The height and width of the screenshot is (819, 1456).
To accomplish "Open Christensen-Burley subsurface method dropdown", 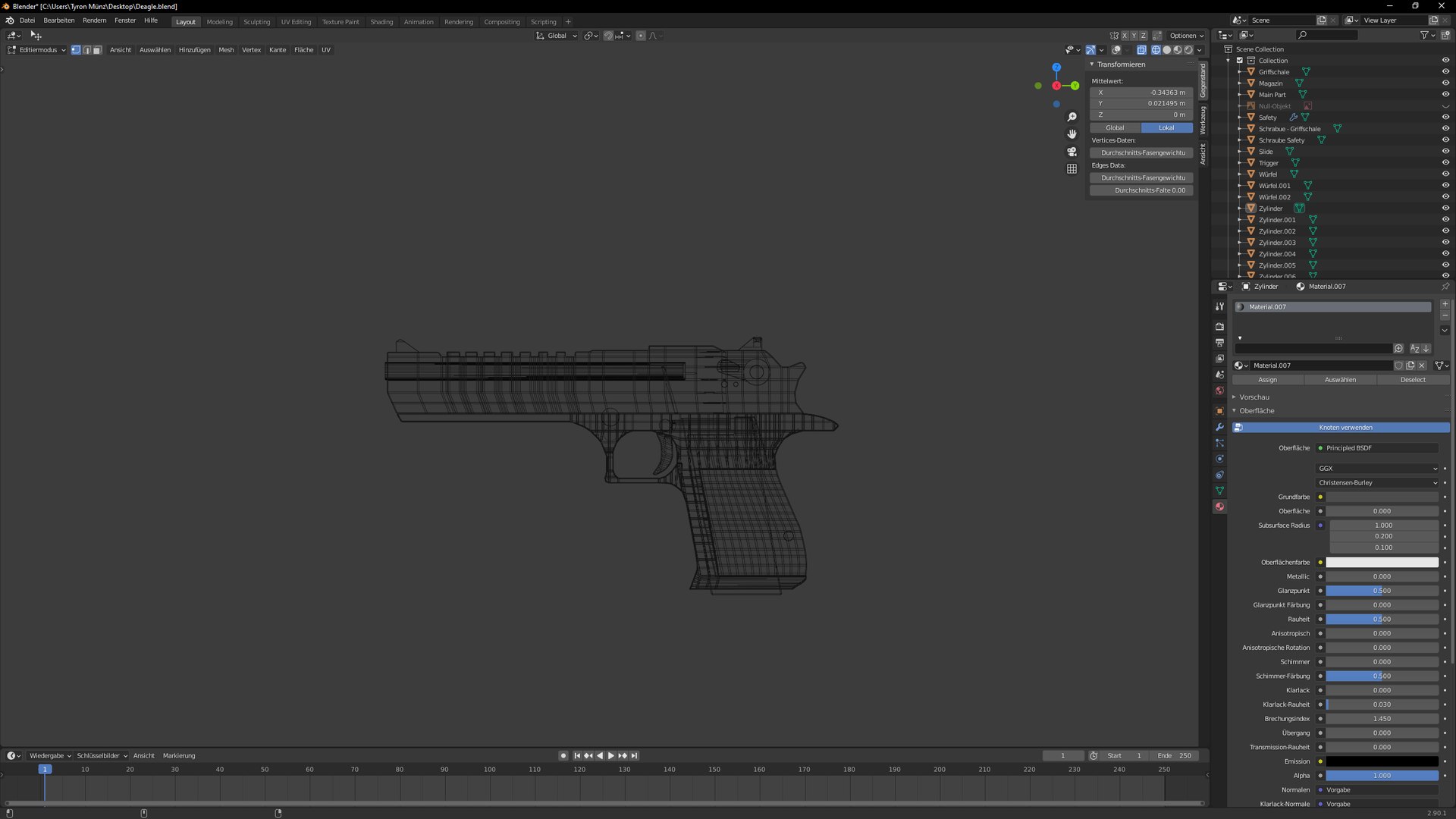I will (1377, 483).
